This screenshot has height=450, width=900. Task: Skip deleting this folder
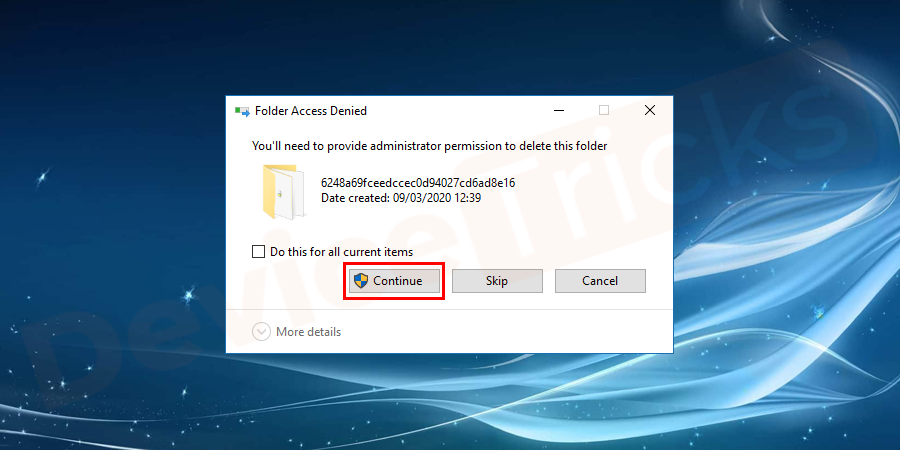[x=497, y=281]
